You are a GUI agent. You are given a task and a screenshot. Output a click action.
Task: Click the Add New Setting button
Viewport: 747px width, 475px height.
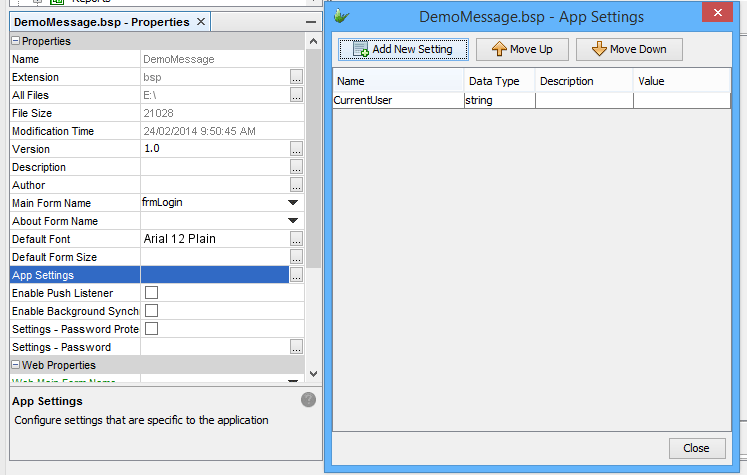(403, 49)
